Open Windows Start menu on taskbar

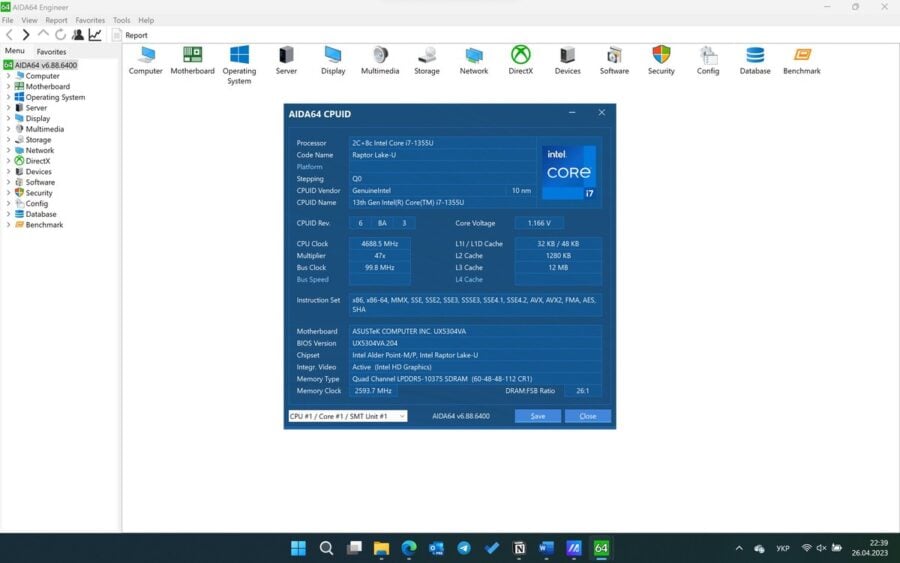click(298, 548)
